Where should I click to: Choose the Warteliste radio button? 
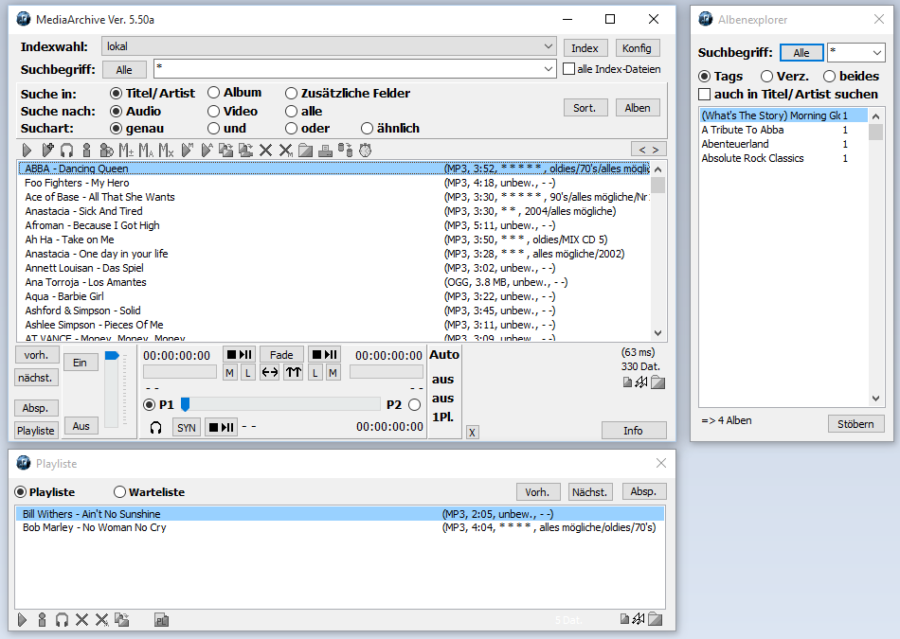[x=120, y=492]
